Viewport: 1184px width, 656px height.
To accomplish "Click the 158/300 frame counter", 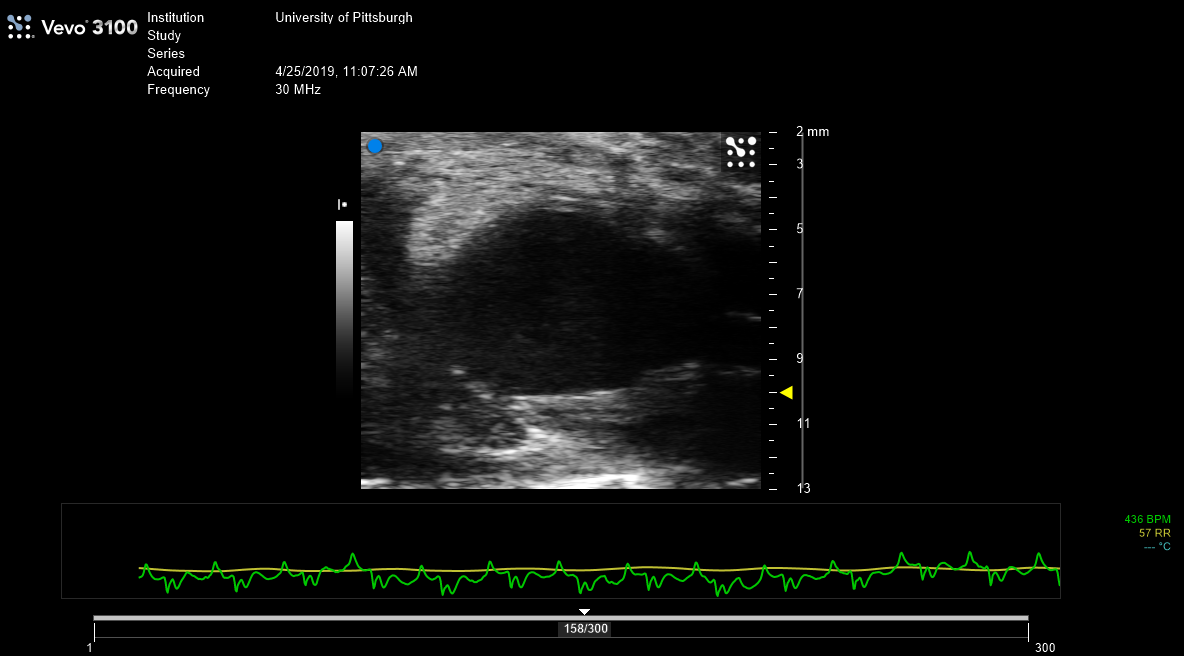I will pos(585,629).
